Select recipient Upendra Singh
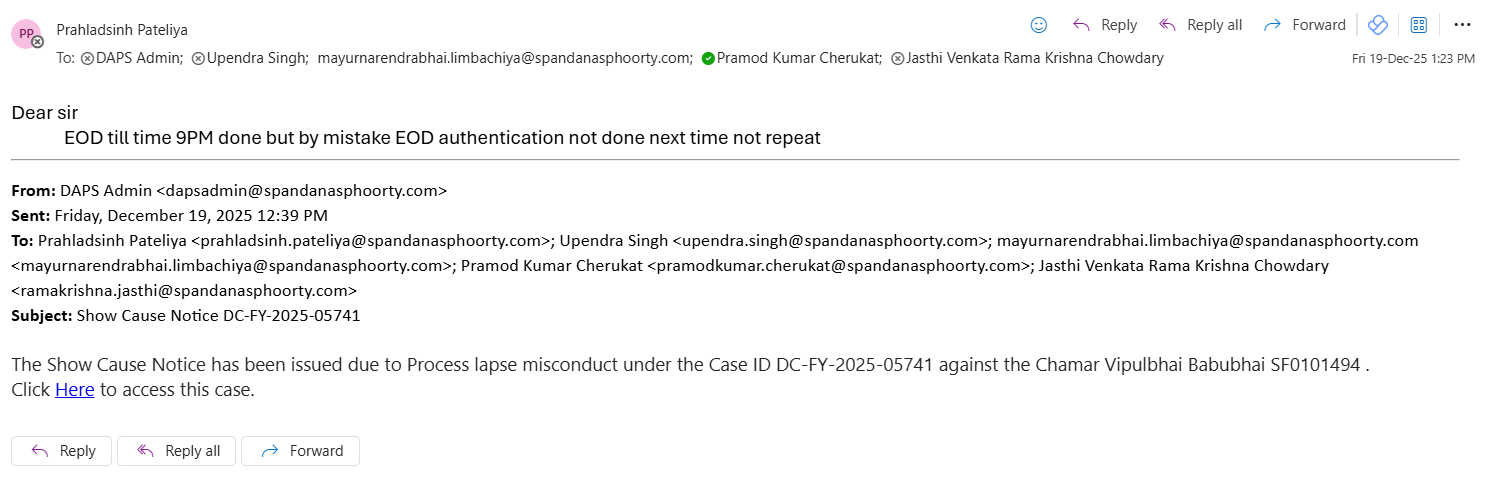The height and width of the screenshot is (482, 1497). point(257,58)
